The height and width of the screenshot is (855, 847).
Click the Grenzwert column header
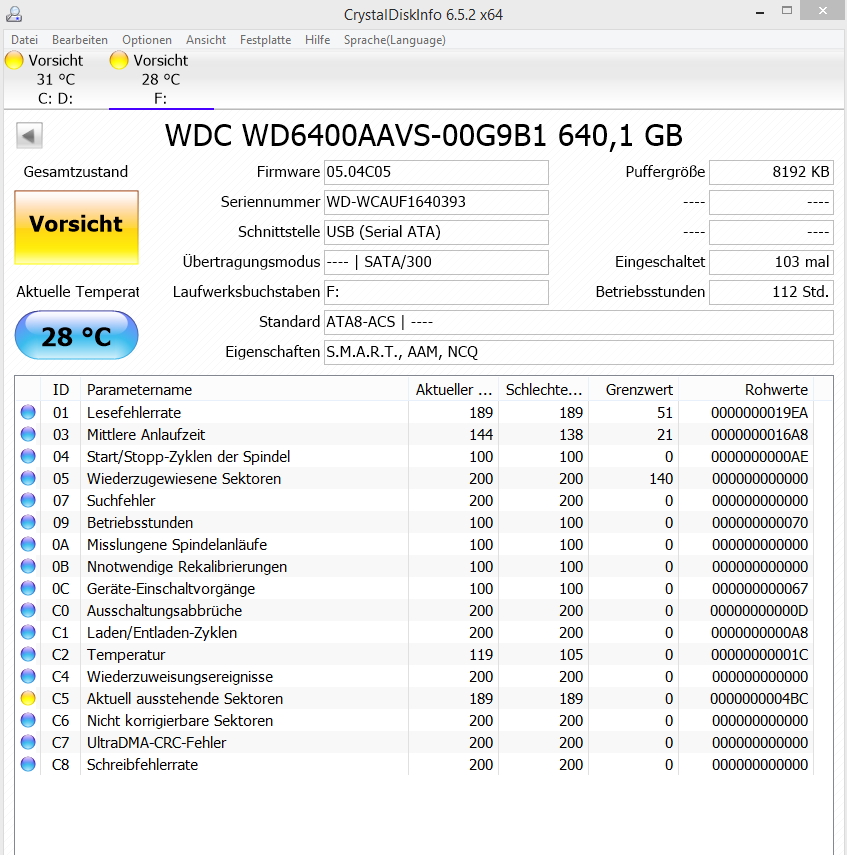click(633, 389)
